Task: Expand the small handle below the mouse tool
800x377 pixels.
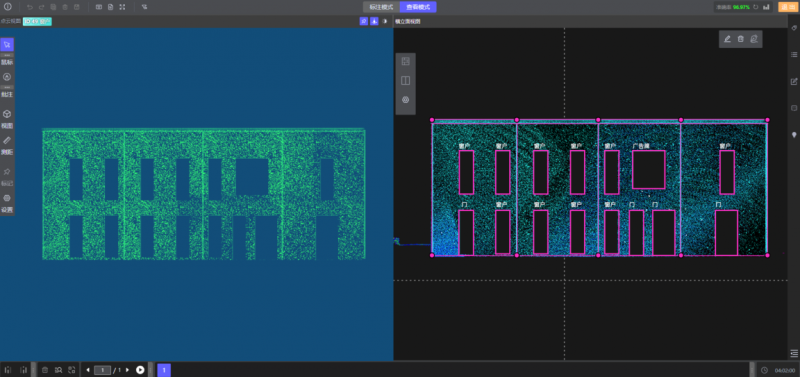Action: pos(7,55)
